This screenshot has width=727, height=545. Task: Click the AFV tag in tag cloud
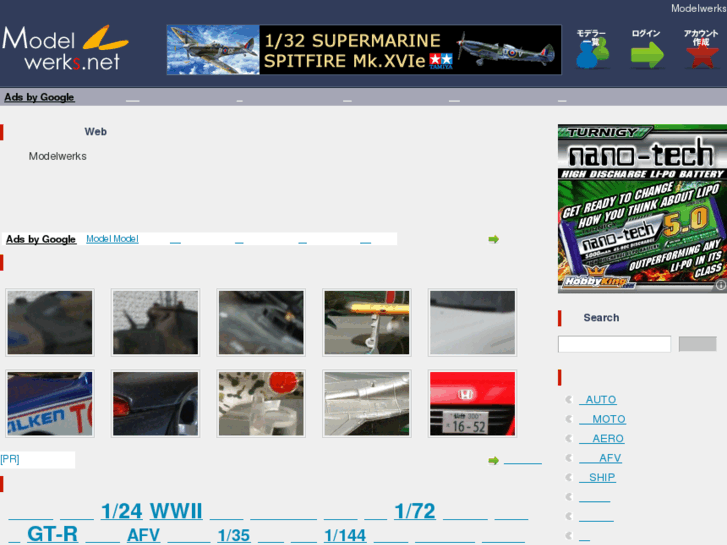click(x=143, y=535)
